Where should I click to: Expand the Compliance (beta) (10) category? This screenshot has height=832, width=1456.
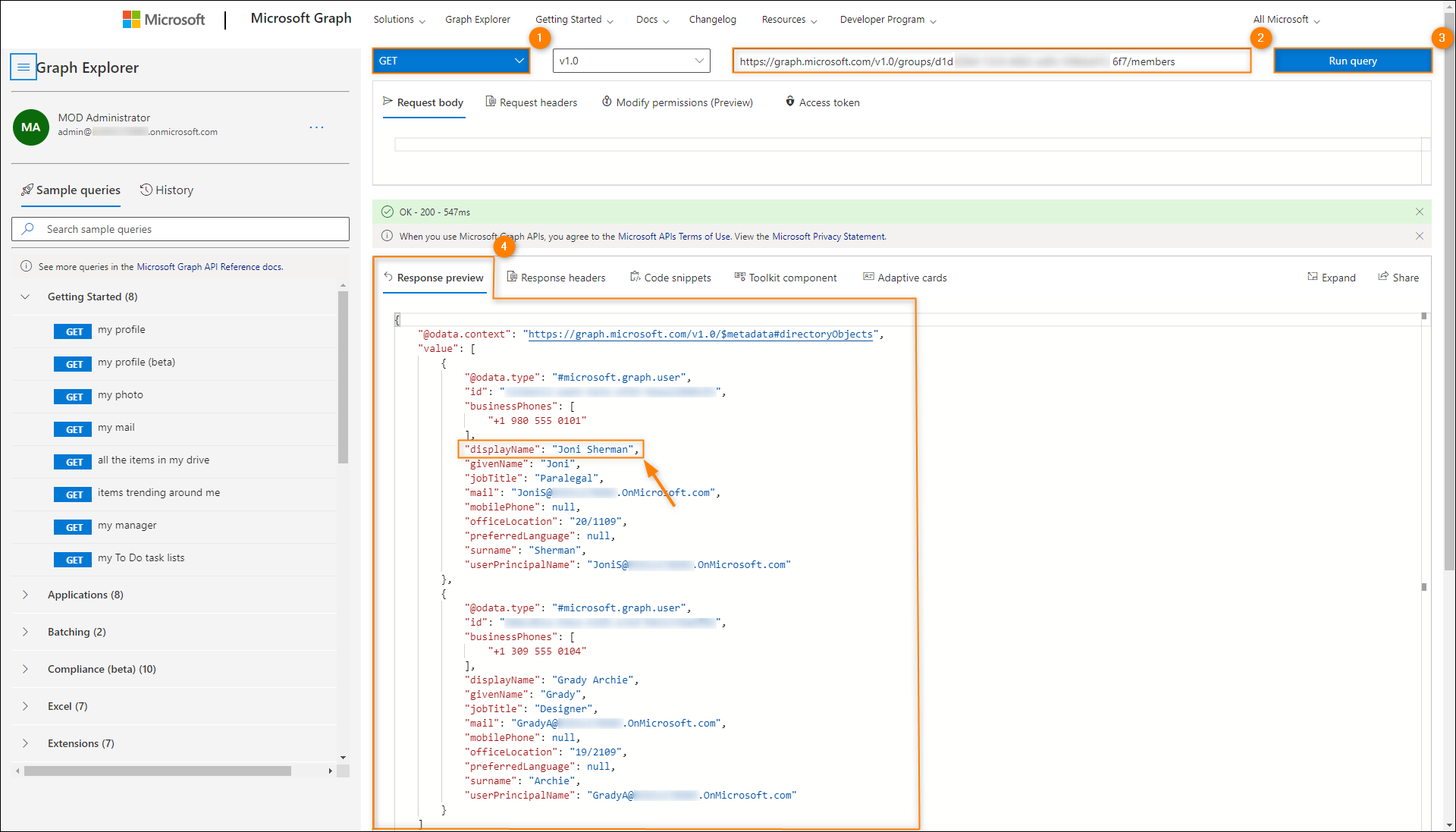[x=174, y=669]
